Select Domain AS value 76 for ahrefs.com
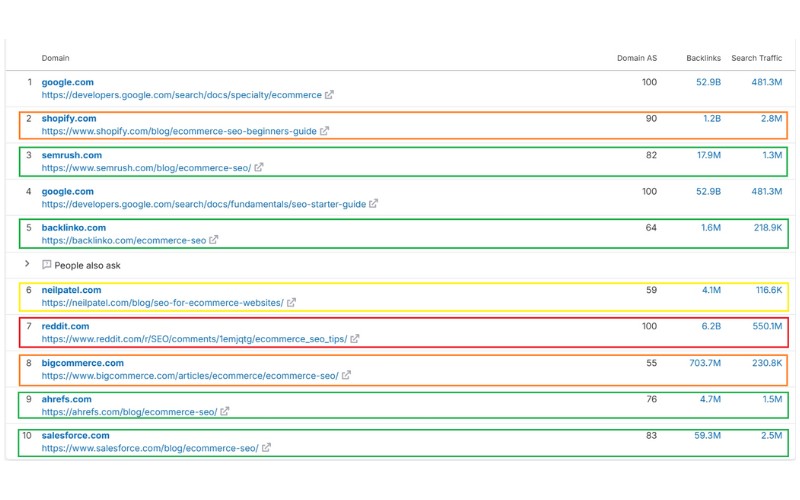The image size is (800, 500). click(x=652, y=399)
